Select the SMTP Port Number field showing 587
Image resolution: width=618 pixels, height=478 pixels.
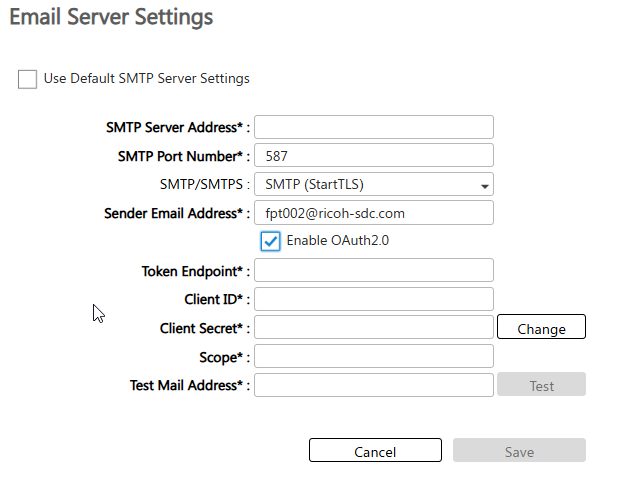[374, 156]
